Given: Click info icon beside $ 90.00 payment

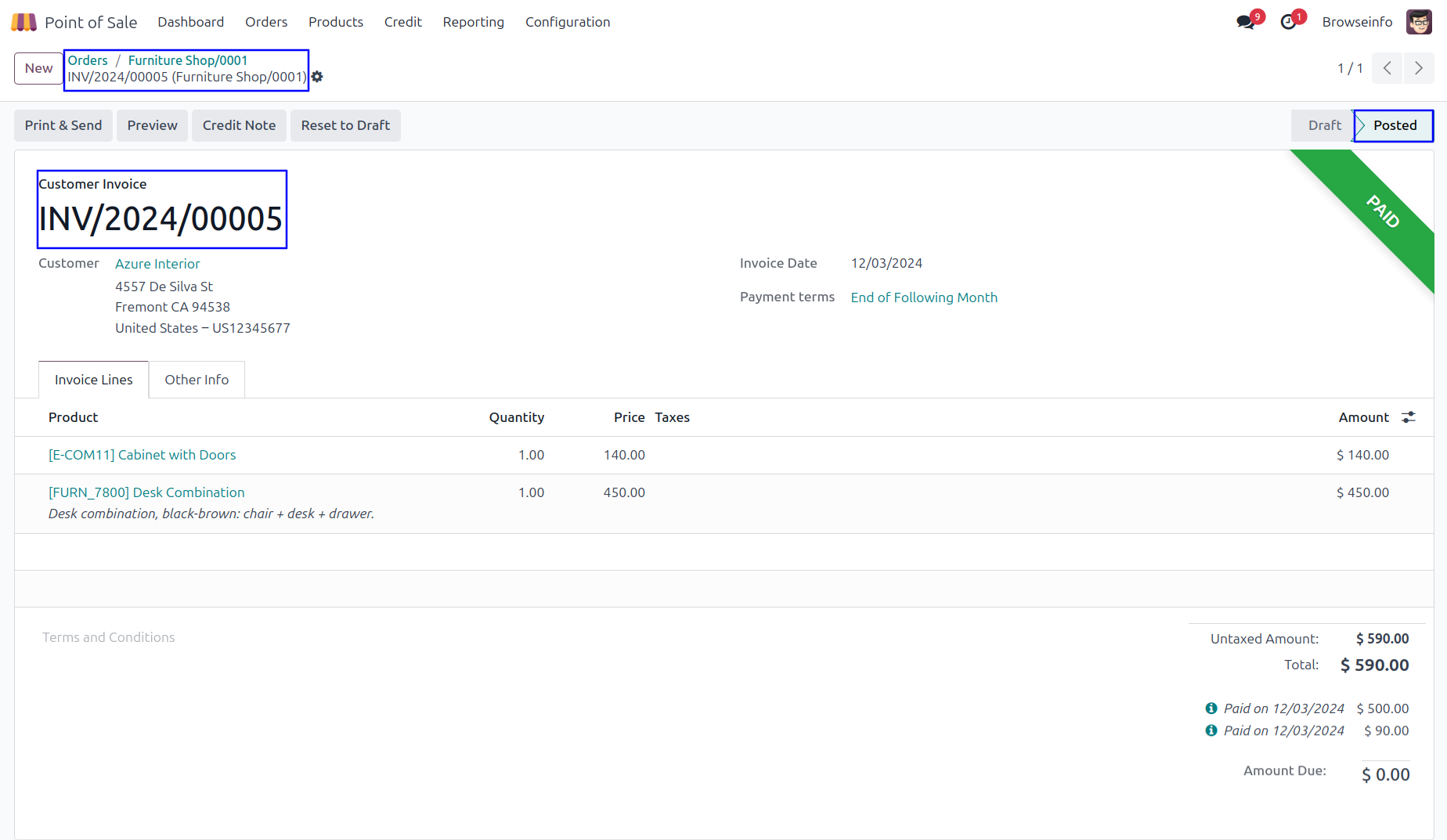Looking at the screenshot, I should 1211,730.
